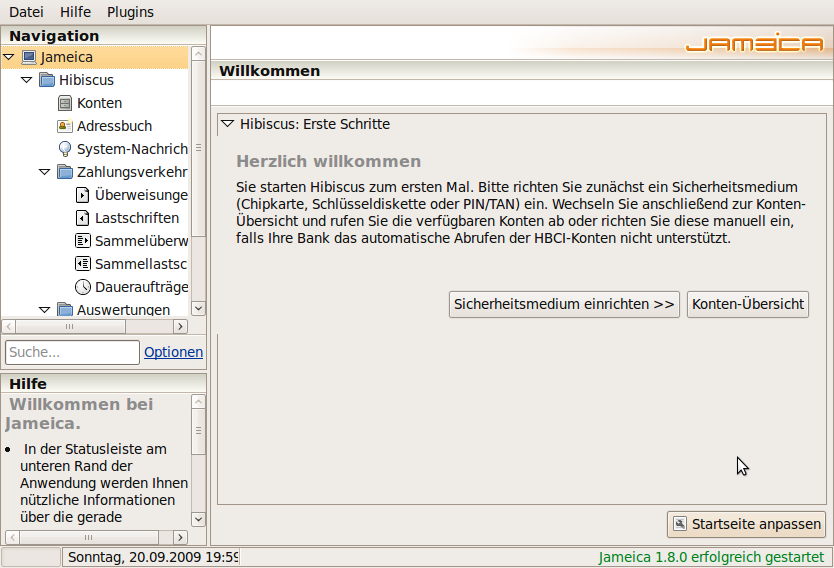Viewport: 834px width, 568px height.
Task: Click the Lastschriften document icon
Action: coord(82,218)
